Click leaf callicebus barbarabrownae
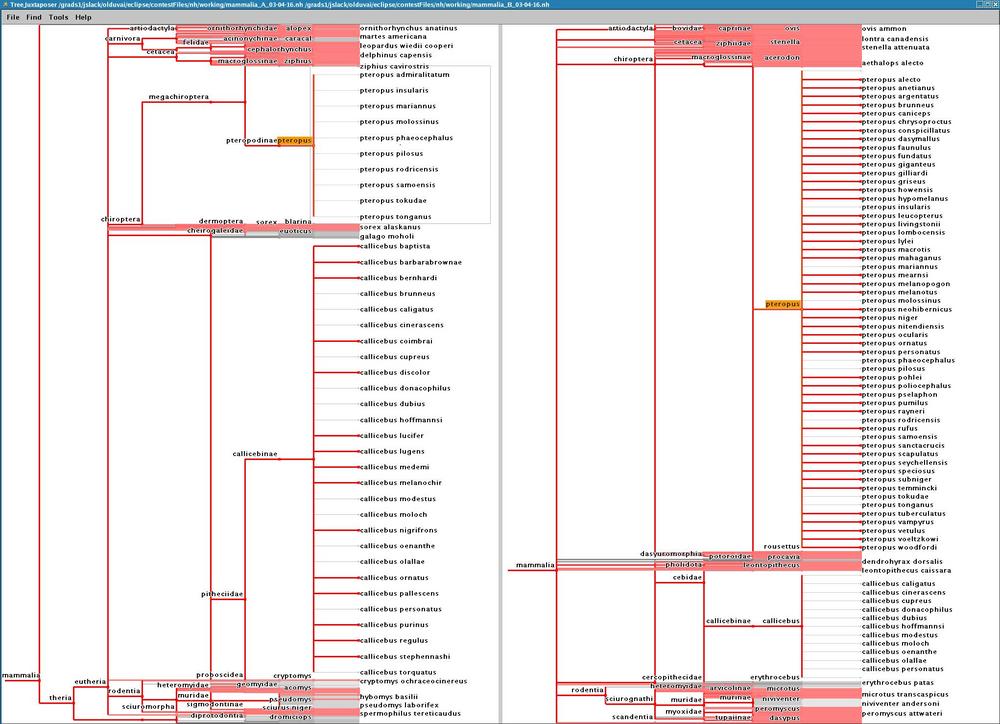This screenshot has width=1000, height=724. (x=411, y=262)
